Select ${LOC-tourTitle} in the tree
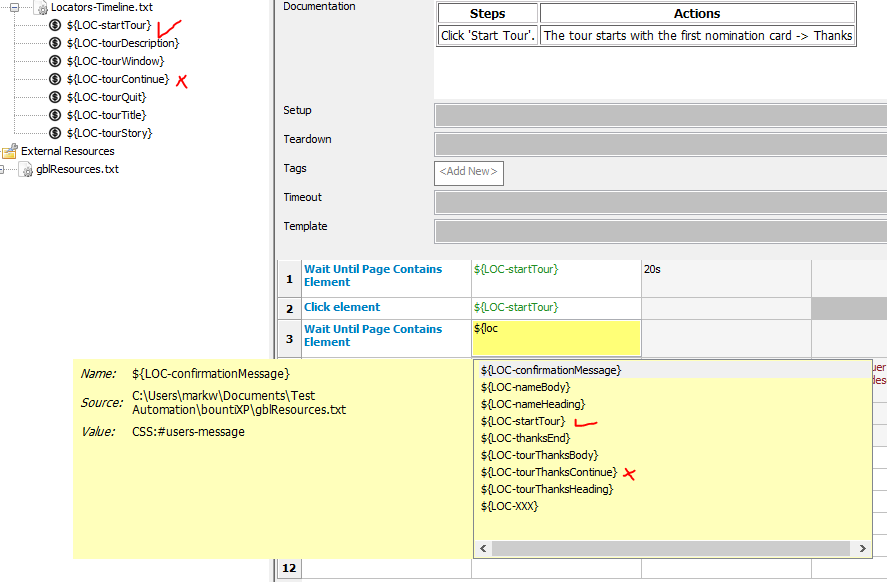 [x=106, y=115]
